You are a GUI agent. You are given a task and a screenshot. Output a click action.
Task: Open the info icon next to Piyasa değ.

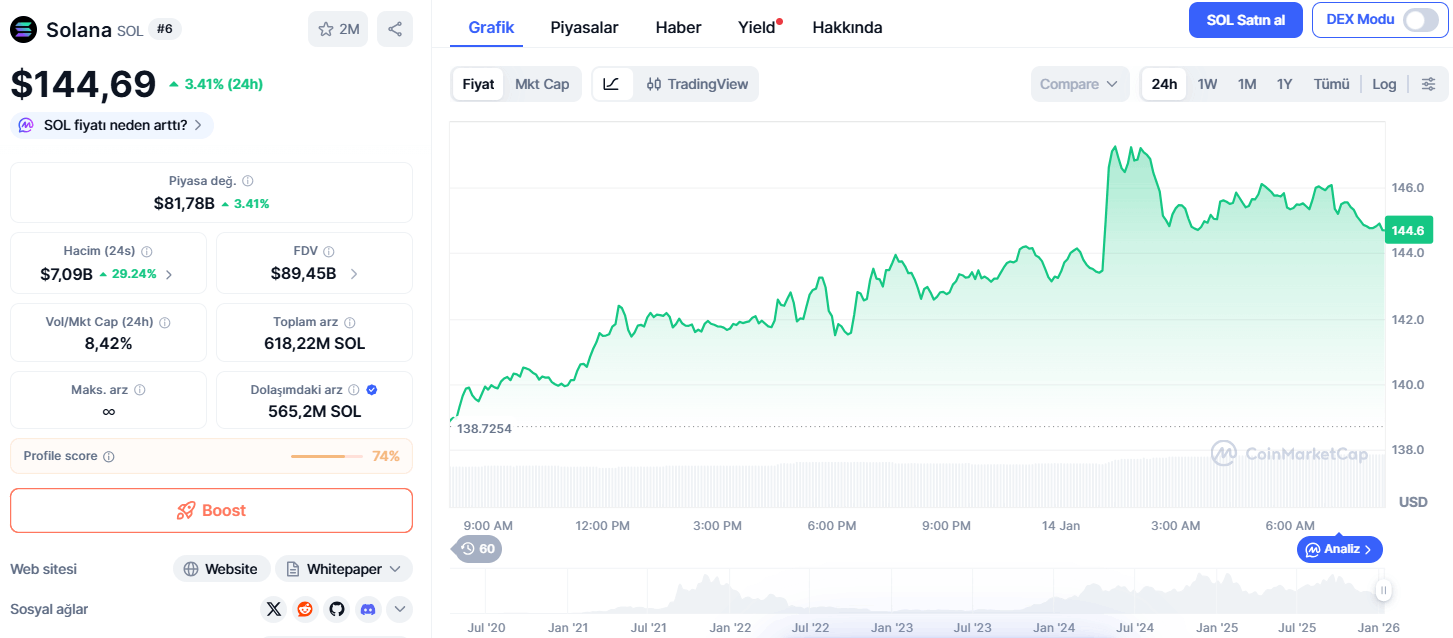pyautogui.click(x=248, y=181)
